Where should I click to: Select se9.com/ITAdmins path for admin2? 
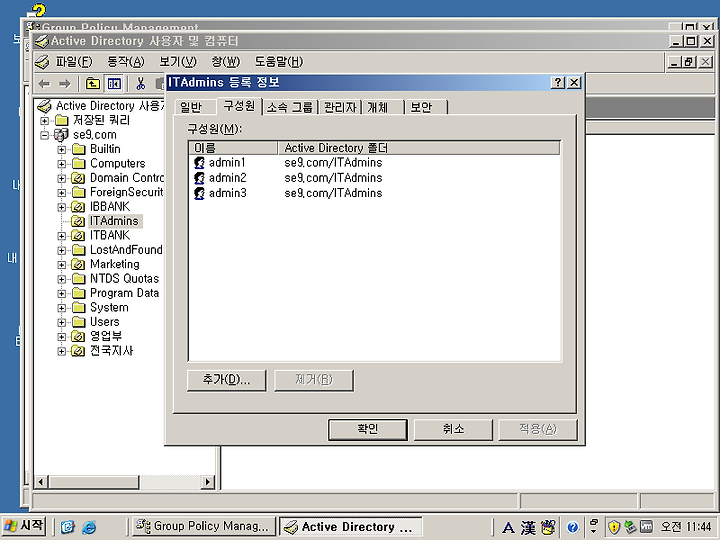pos(333,178)
